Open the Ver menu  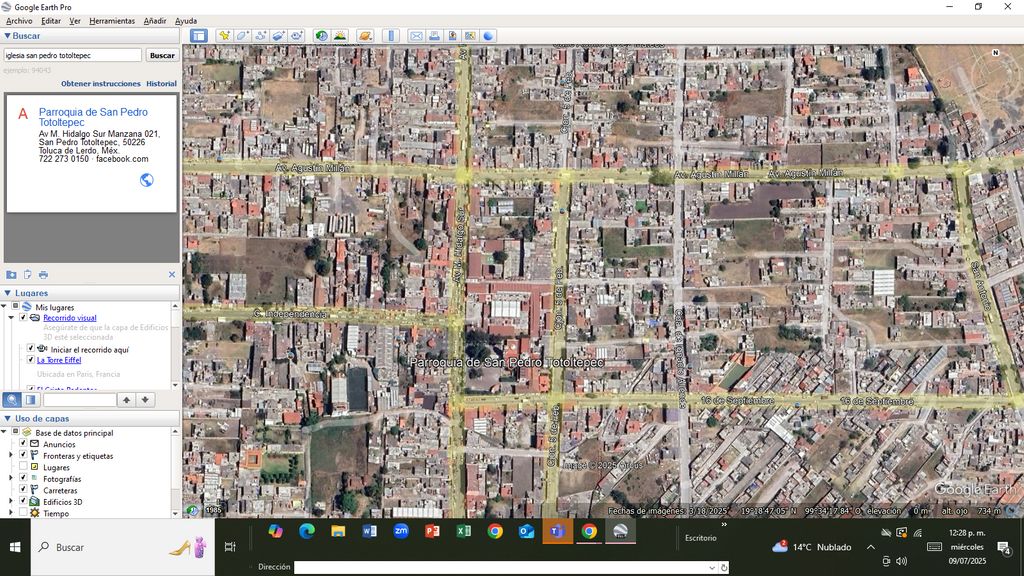tap(75, 21)
